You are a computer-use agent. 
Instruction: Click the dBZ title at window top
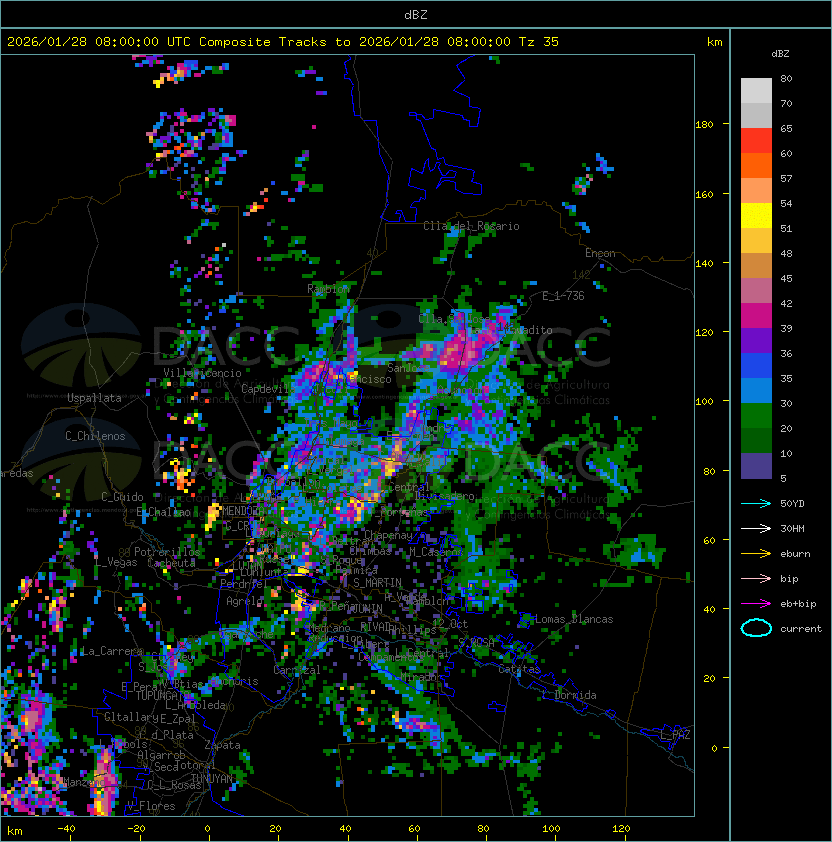tap(416, 15)
